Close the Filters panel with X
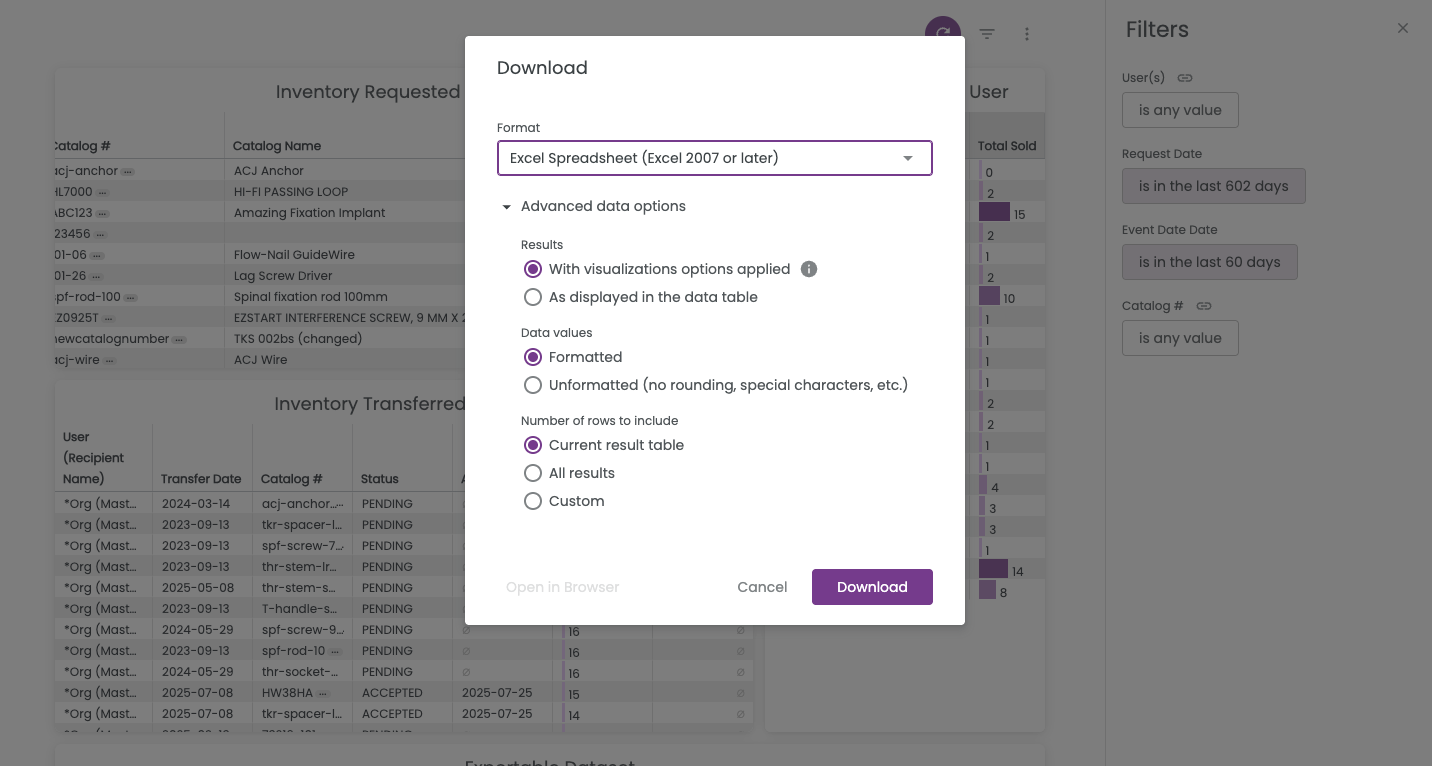 pos(1402,29)
